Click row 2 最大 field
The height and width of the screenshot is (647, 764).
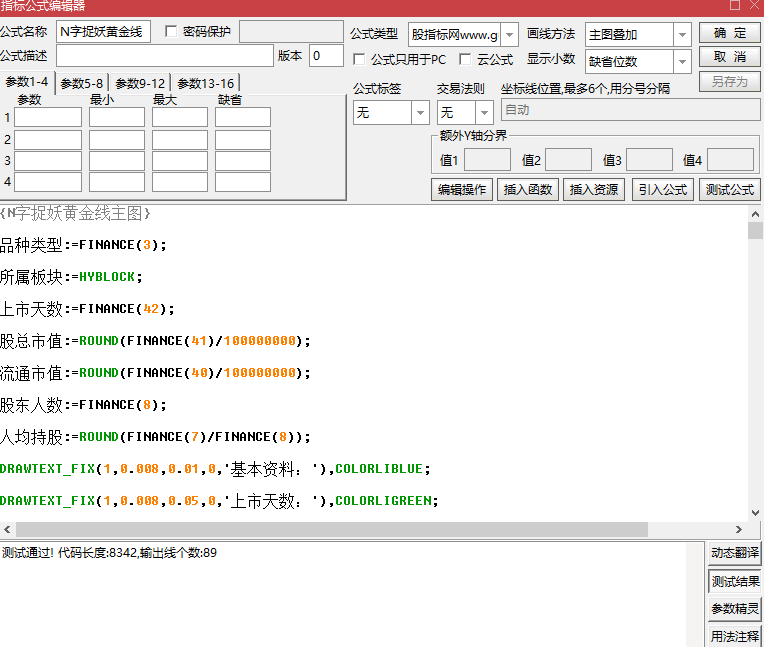coord(180,140)
